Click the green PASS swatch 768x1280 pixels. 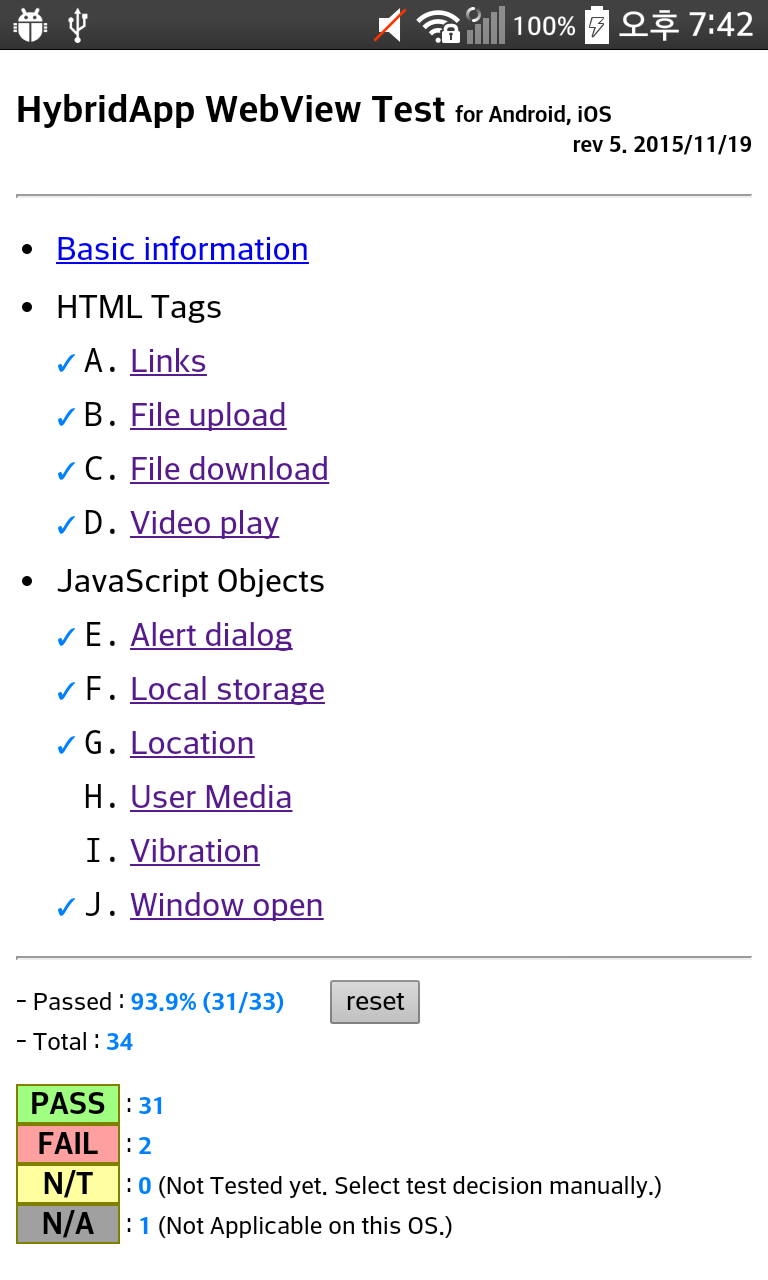click(x=67, y=1103)
